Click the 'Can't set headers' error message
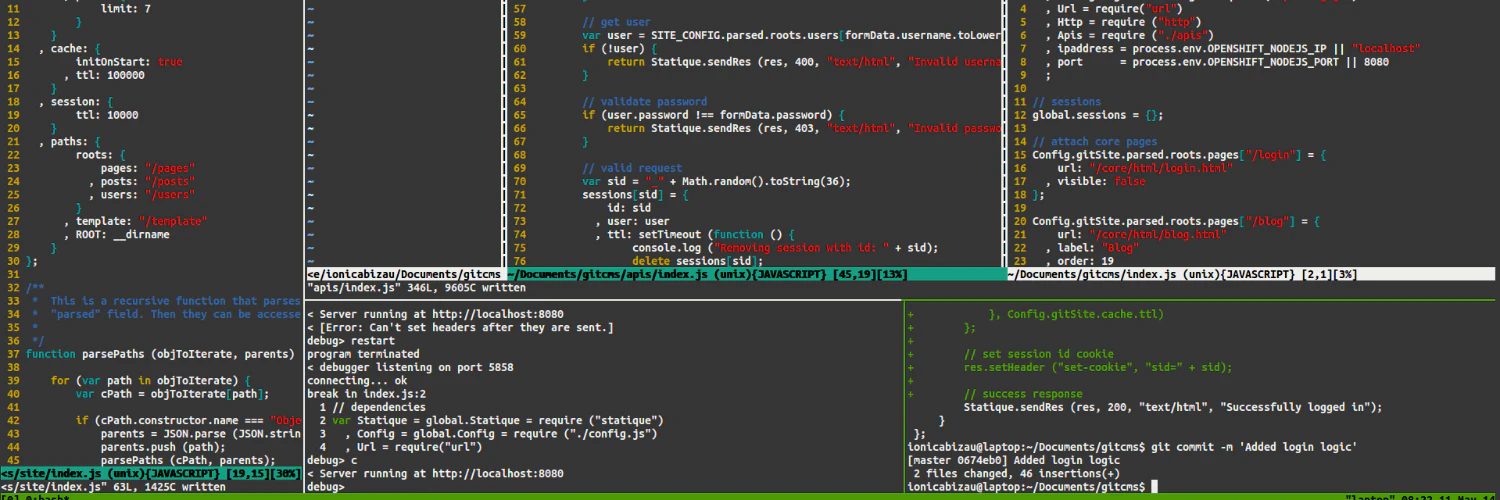The image size is (1500, 500). (460, 328)
